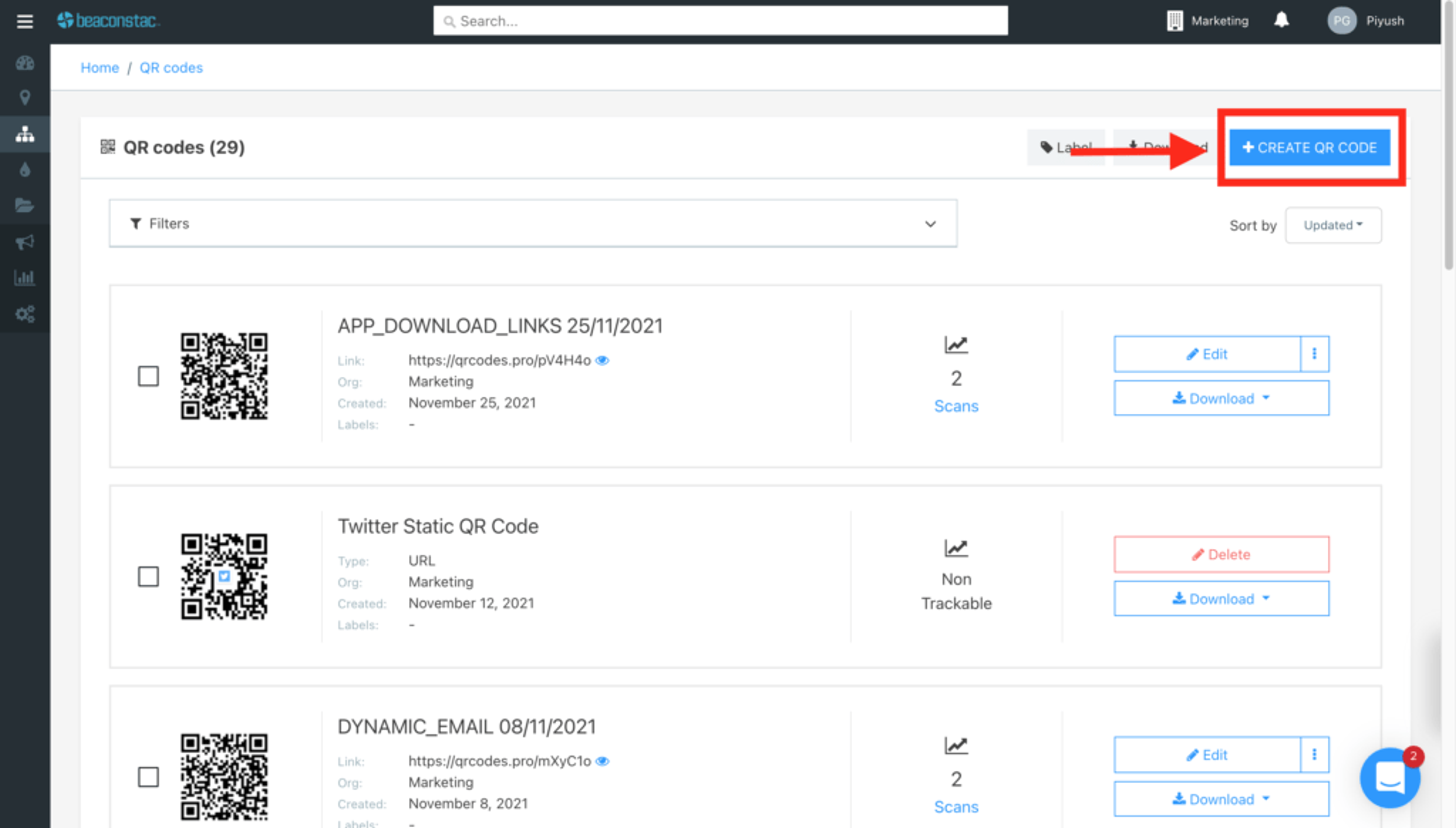Go to Home breadcrumb link
This screenshot has height=828, width=1456.
click(99, 68)
